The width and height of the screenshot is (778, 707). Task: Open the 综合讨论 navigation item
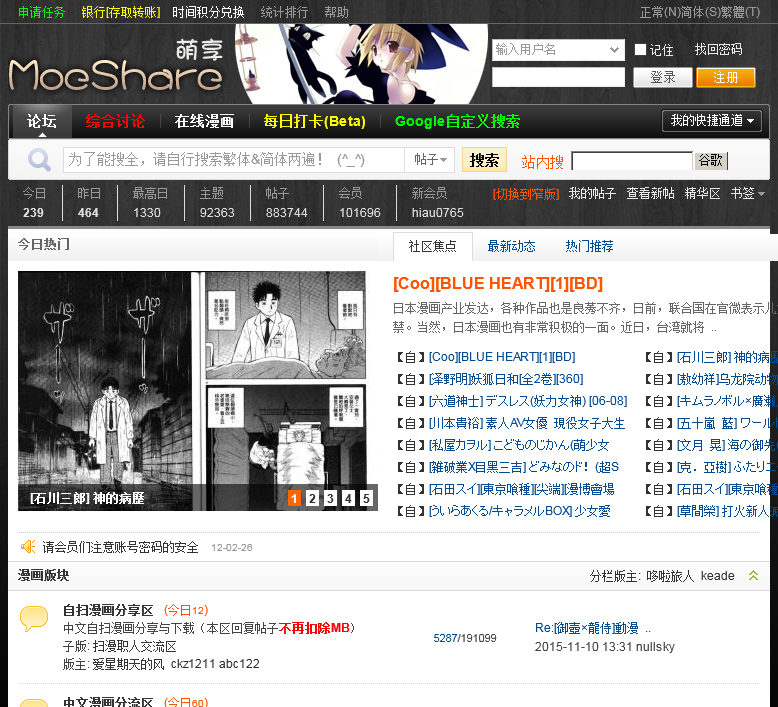click(115, 121)
